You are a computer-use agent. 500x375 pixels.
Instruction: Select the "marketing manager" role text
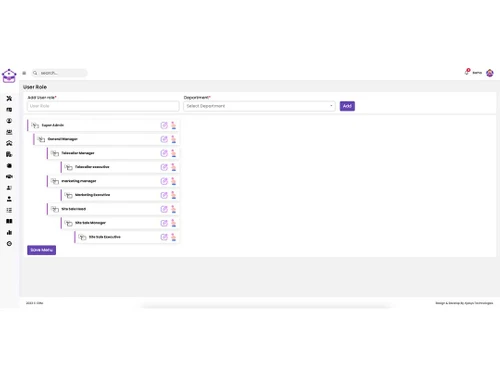click(79, 181)
